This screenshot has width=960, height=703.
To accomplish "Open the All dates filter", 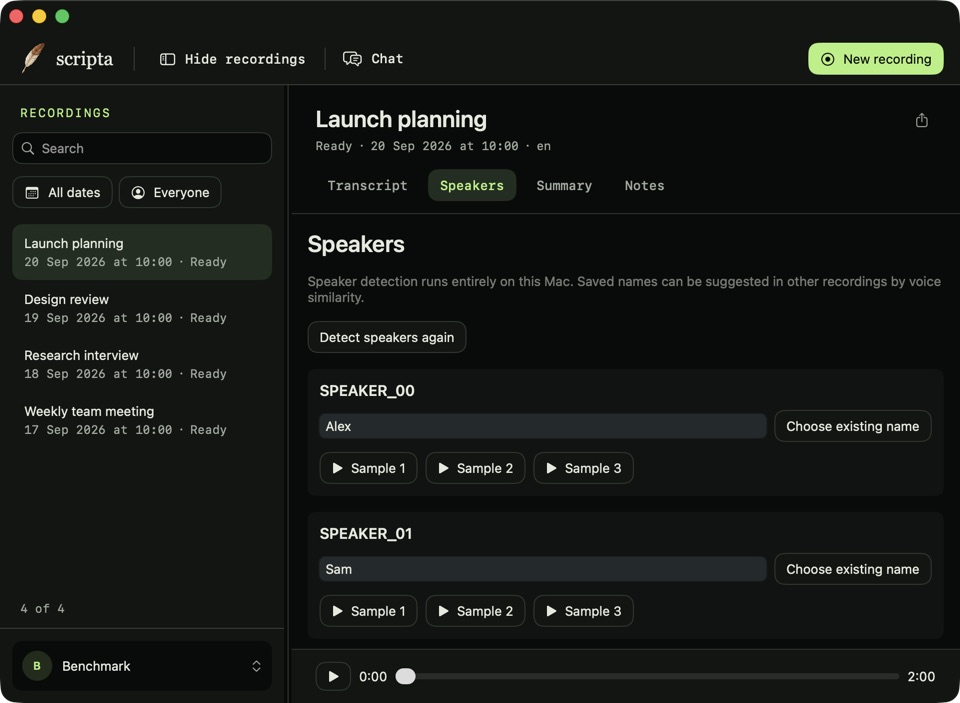I will tap(62, 192).
